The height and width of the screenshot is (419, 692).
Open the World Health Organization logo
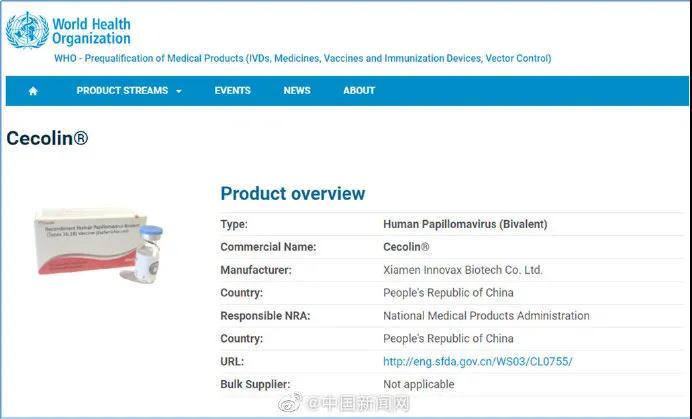(x=68, y=30)
